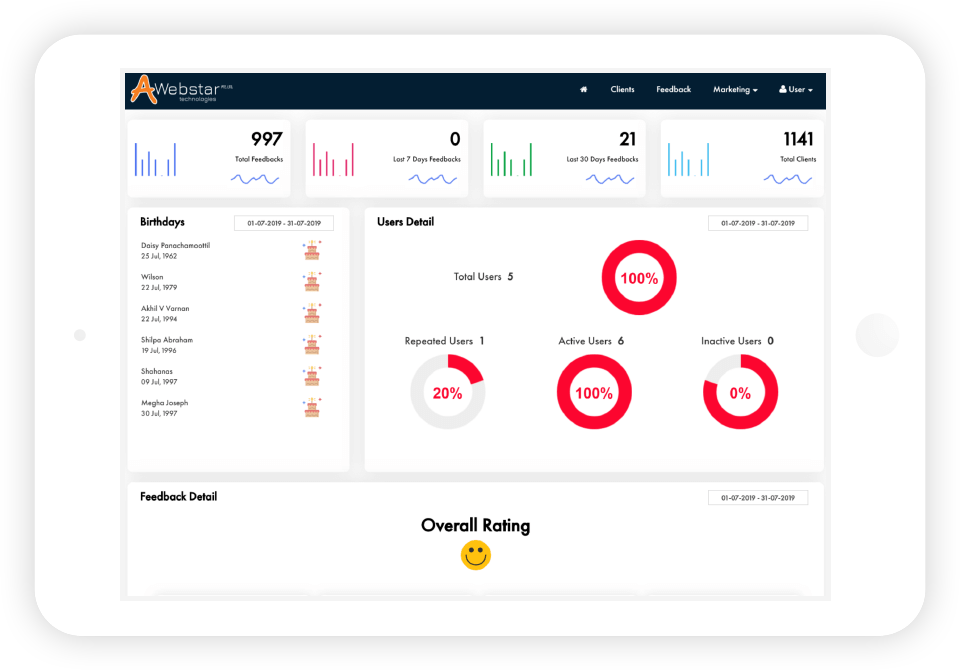Open the Marketing dropdown menu
Viewport: 960px width, 670px height.
(x=735, y=89)
